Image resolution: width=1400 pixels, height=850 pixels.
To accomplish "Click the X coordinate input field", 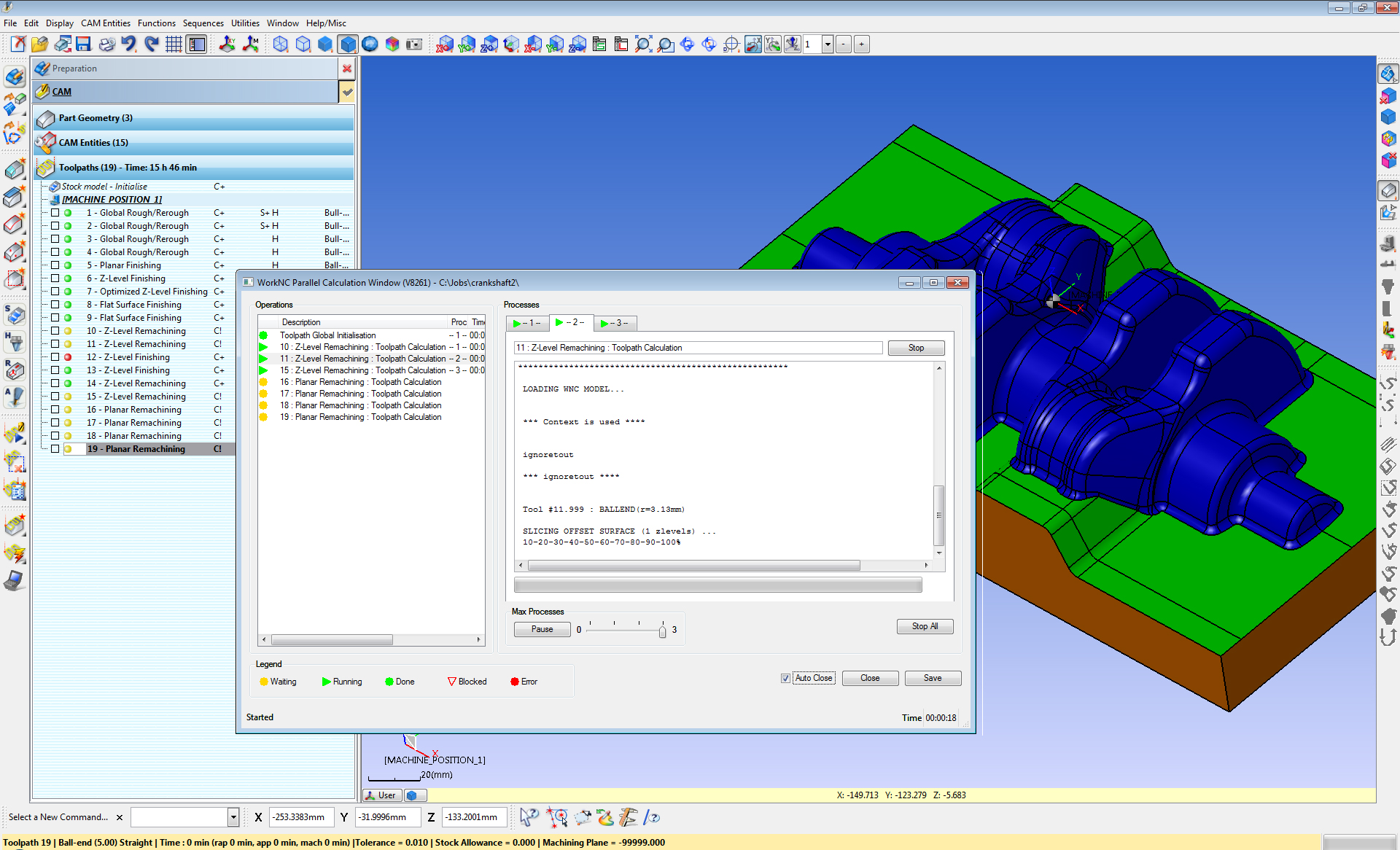I will coord(300,817).
